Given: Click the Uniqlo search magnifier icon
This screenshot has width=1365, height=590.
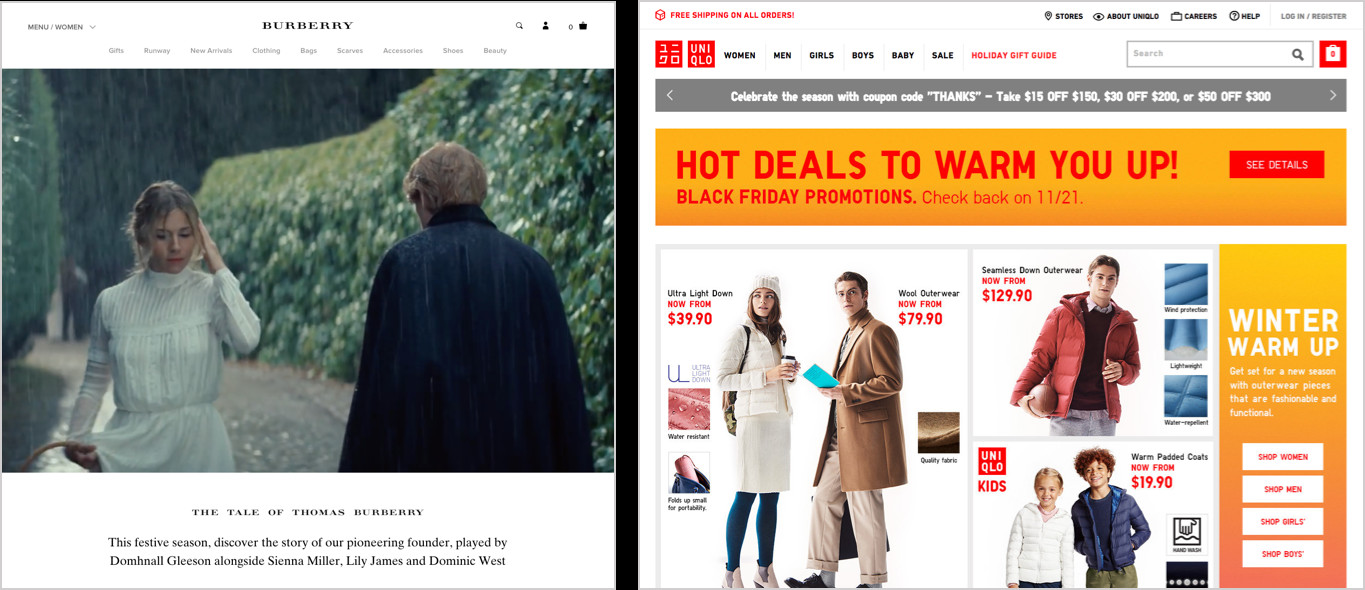Looking at the screenshot, I should pyautogui.click(x=1298, y=55).
